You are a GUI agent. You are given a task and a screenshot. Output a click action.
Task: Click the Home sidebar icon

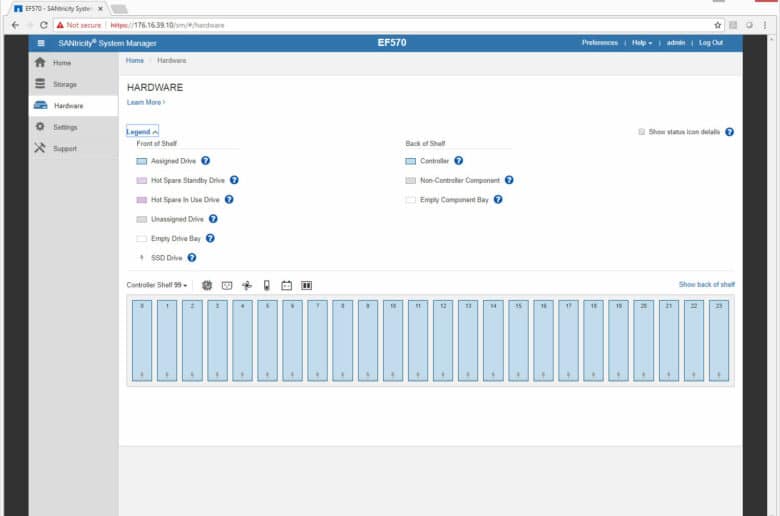pos(40,63)
